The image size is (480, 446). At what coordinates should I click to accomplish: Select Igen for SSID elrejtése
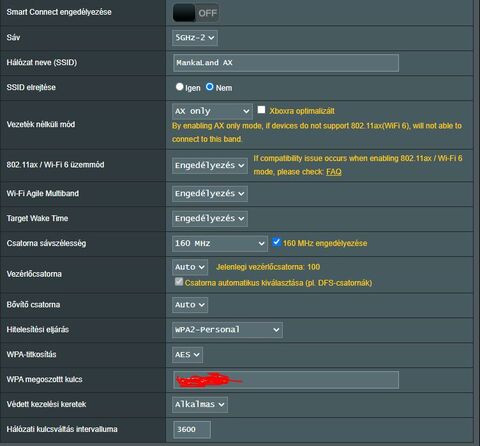click(x=180, y=87)
